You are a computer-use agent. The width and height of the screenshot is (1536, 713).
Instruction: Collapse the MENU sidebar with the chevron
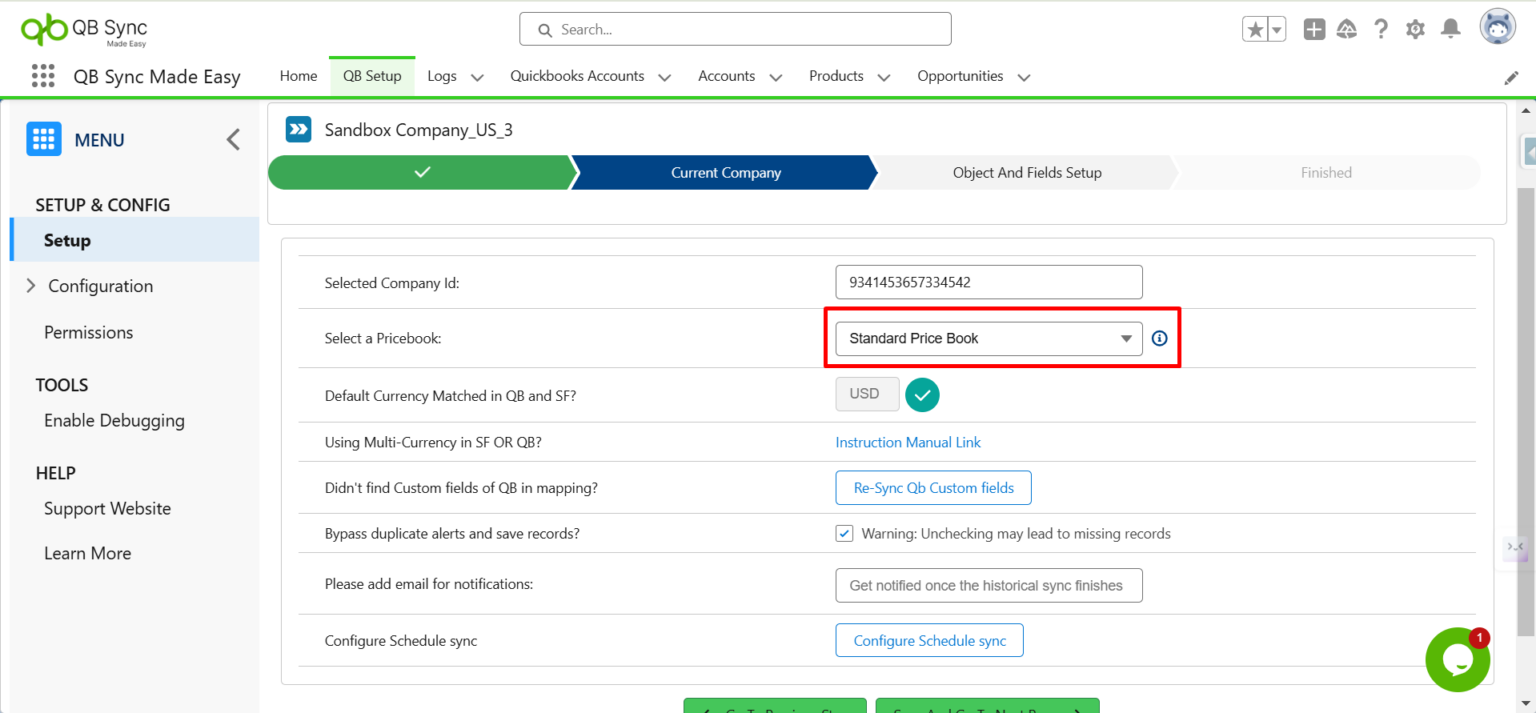[x=233, y=140]
